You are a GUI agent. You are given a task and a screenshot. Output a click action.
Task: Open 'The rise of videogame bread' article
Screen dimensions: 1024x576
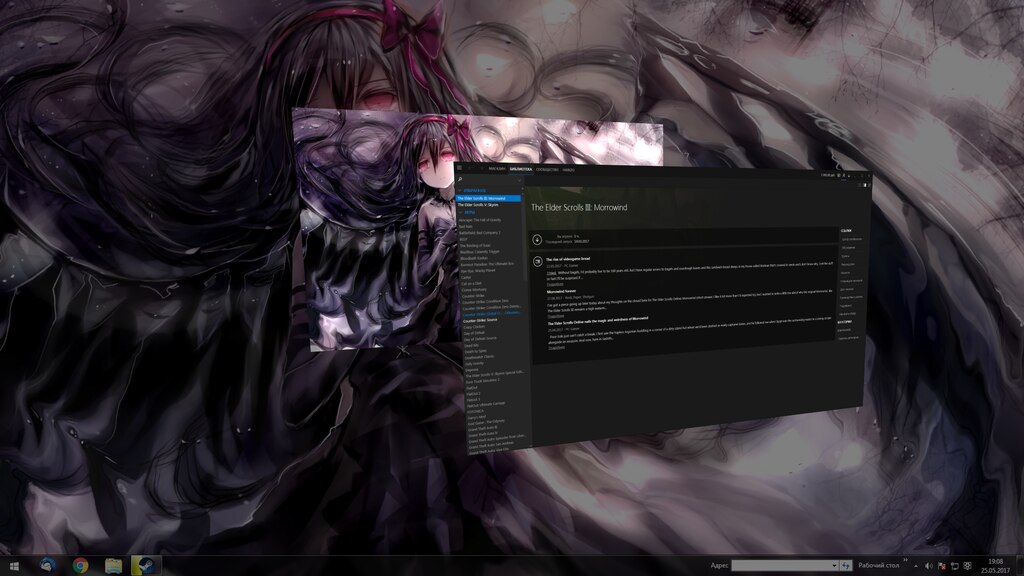pyautogui.click(x=568, y=260)
